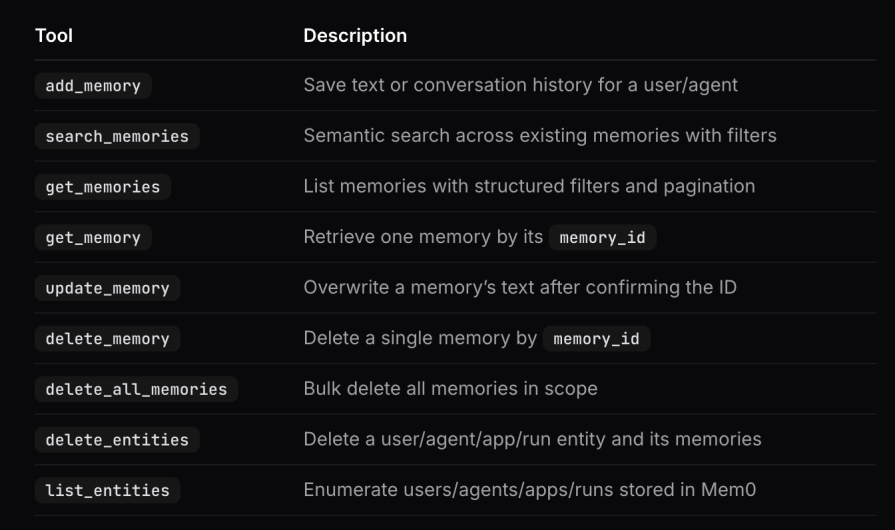Select the list_entities tool name
895x530 pixels.
point(107,491)
